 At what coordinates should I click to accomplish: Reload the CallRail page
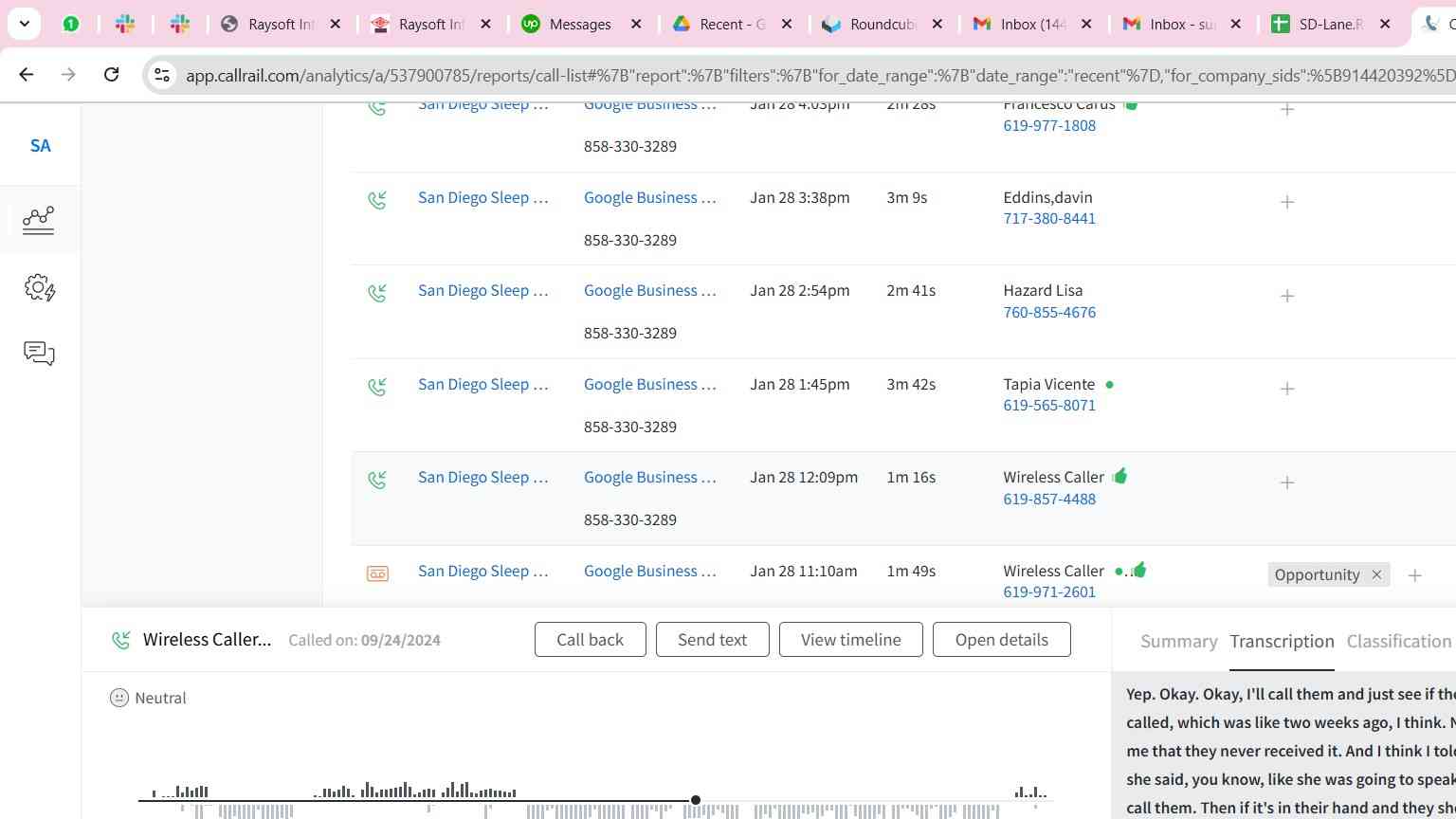(x=111, y=74)
